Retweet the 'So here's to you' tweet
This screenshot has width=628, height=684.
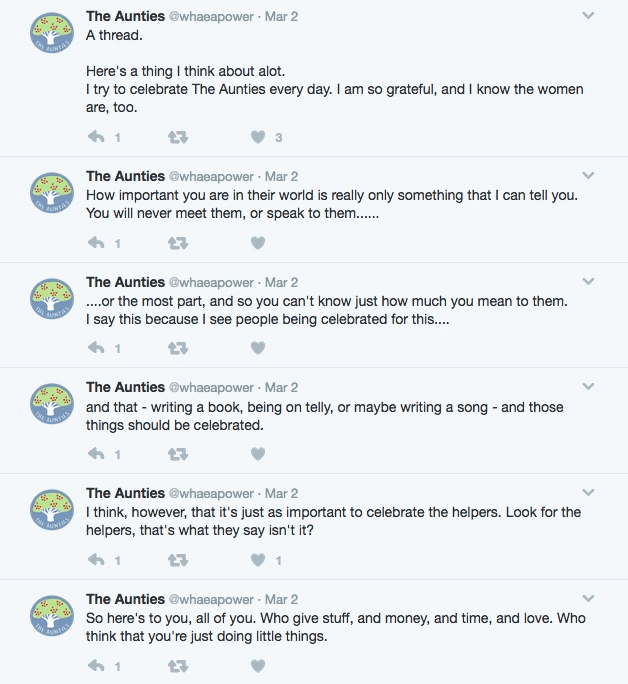[178, 666]
